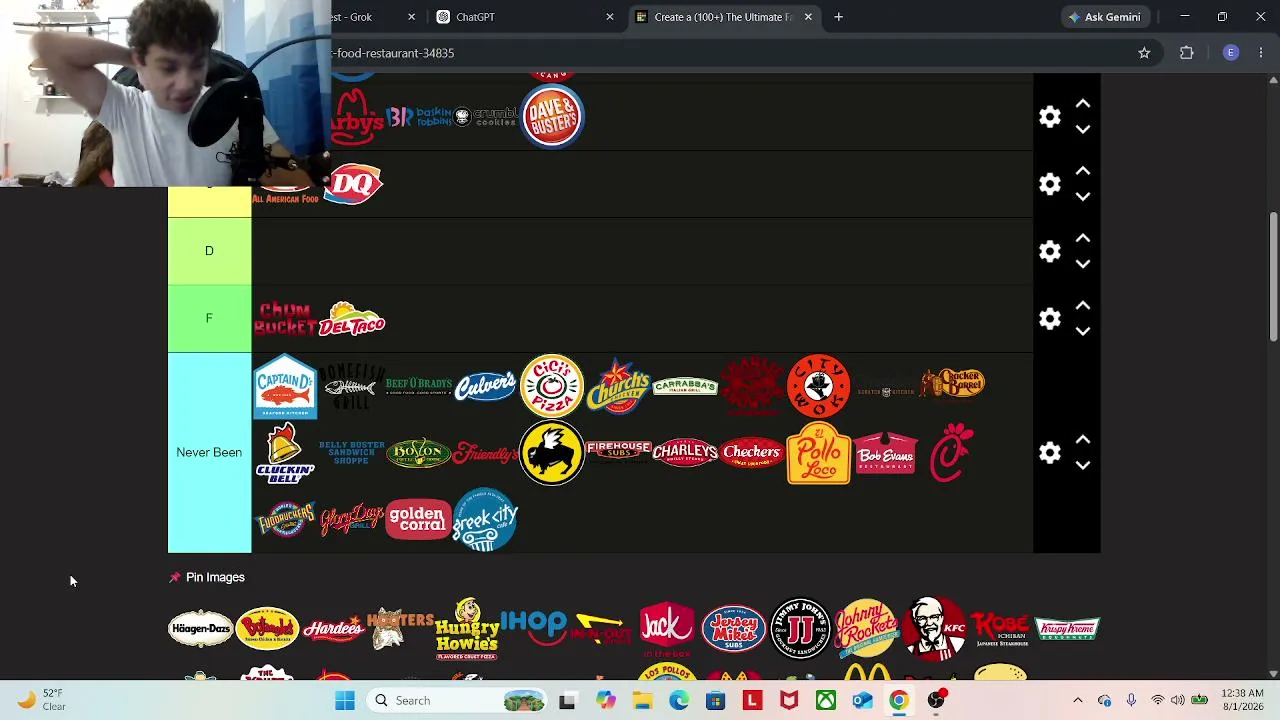The width and height of the screenshot is (1280, 720).
Task: Move the F tier row up
Action: click(x=1083, y=306)
